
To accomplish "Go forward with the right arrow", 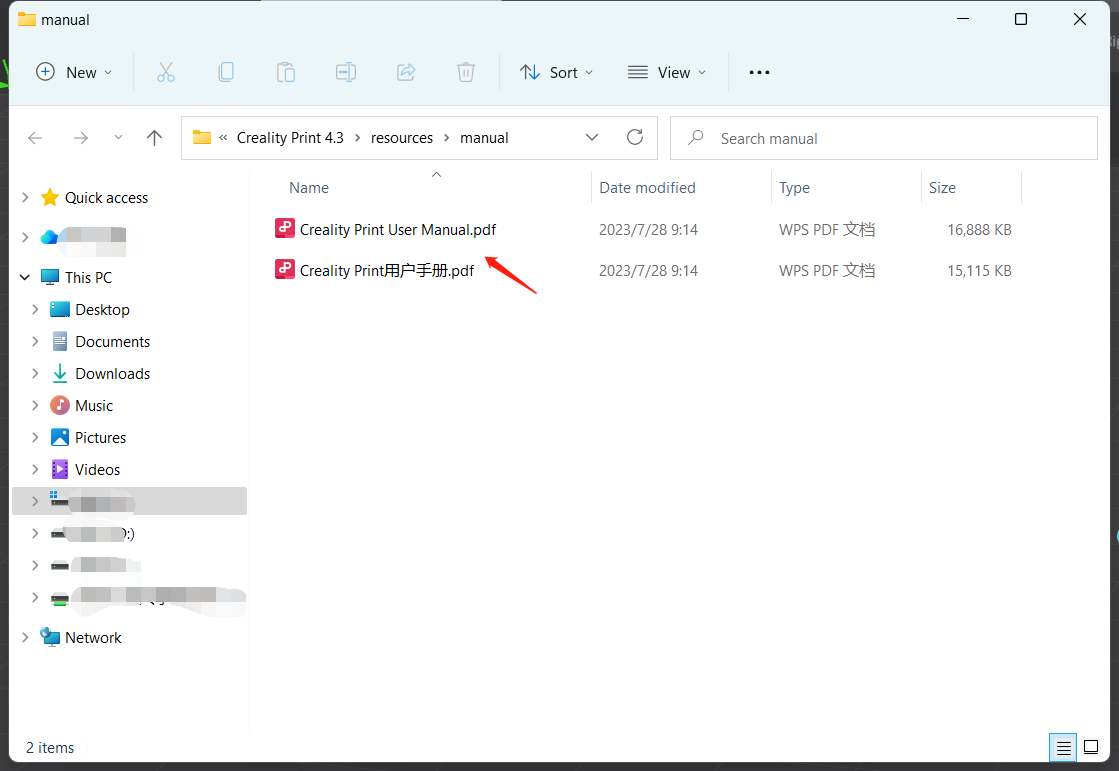I will coord(81,138).
